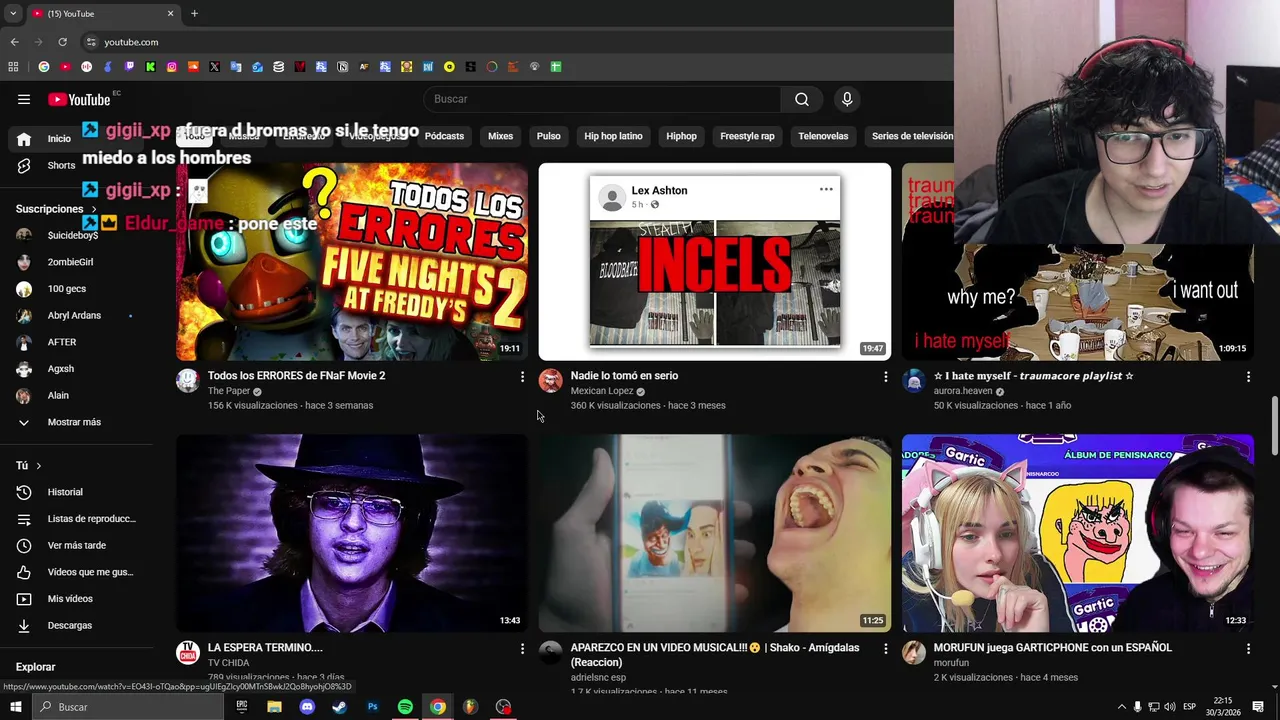This screenshot has width=1280, height=720.
Task: Click the Buscar search input field
Action: (x=602, y=99)
